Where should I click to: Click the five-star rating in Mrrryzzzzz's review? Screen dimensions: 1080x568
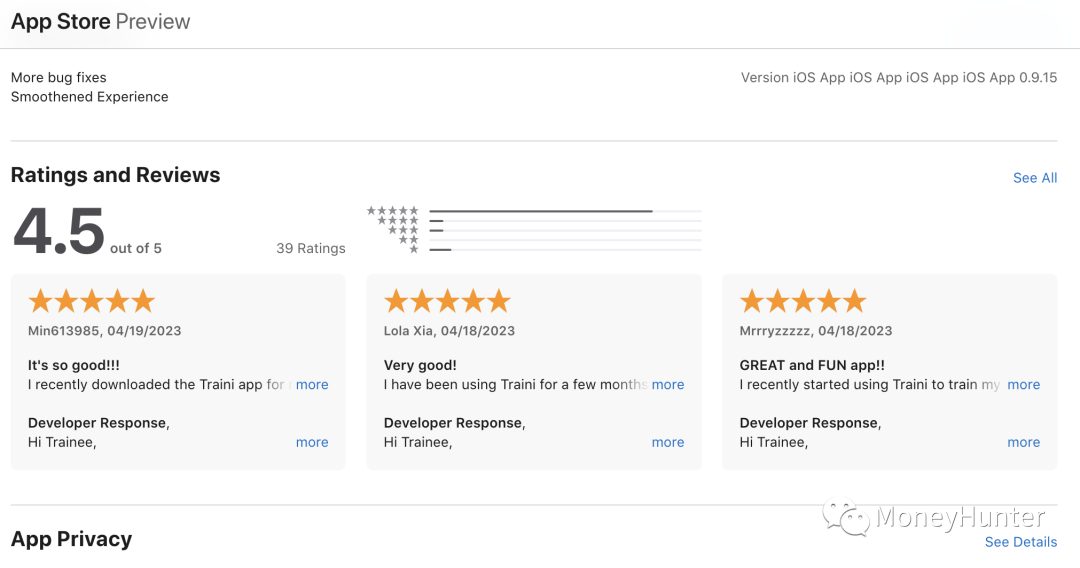[x=802, y=301]
